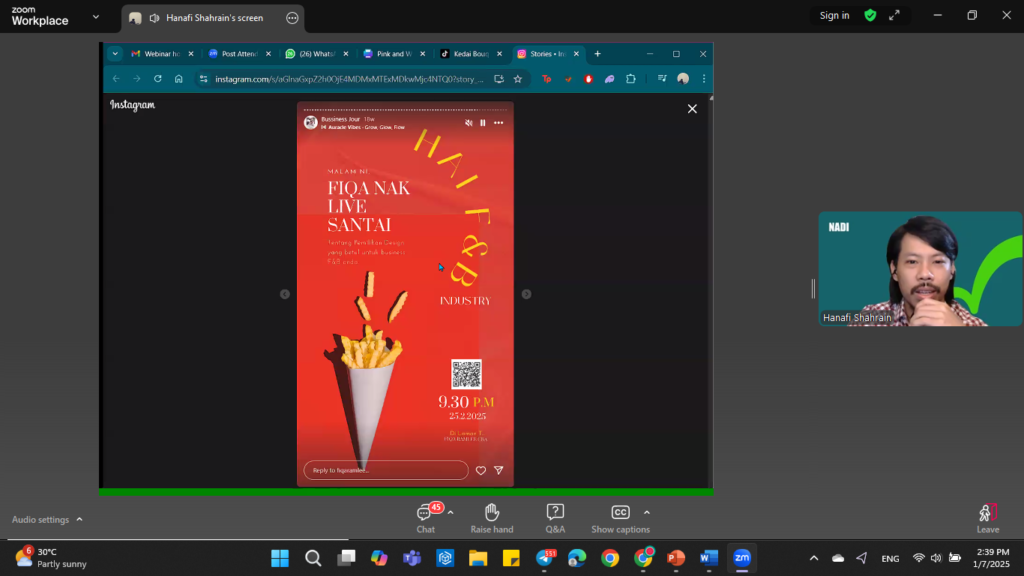The height and width of the screenshot is (576, 1024).
Task: Open the Zoom Chat panel
Action: (x=426, y=519)
